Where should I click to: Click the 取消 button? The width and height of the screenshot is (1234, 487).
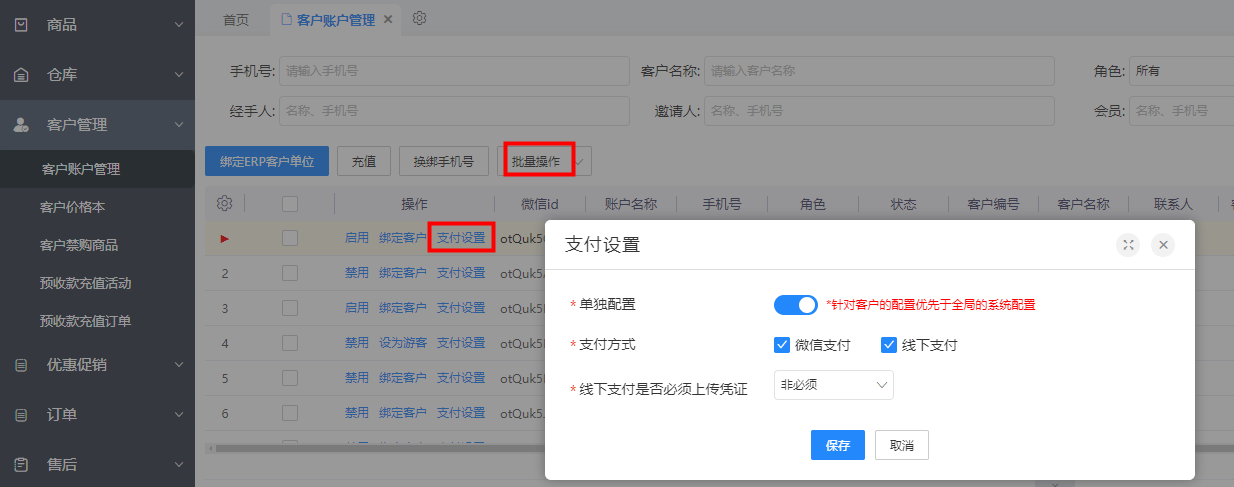(902, 446)
